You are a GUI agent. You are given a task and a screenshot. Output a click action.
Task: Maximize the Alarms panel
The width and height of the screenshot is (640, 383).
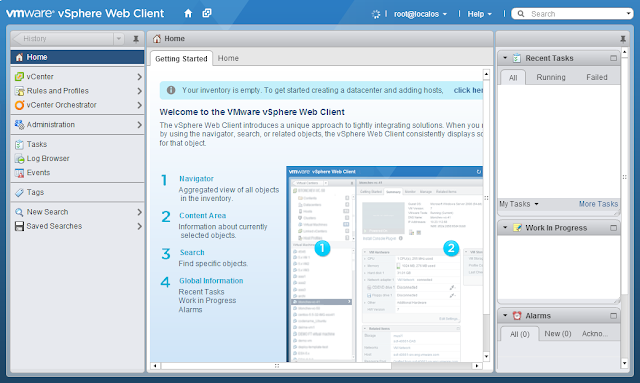pos(613,316)
